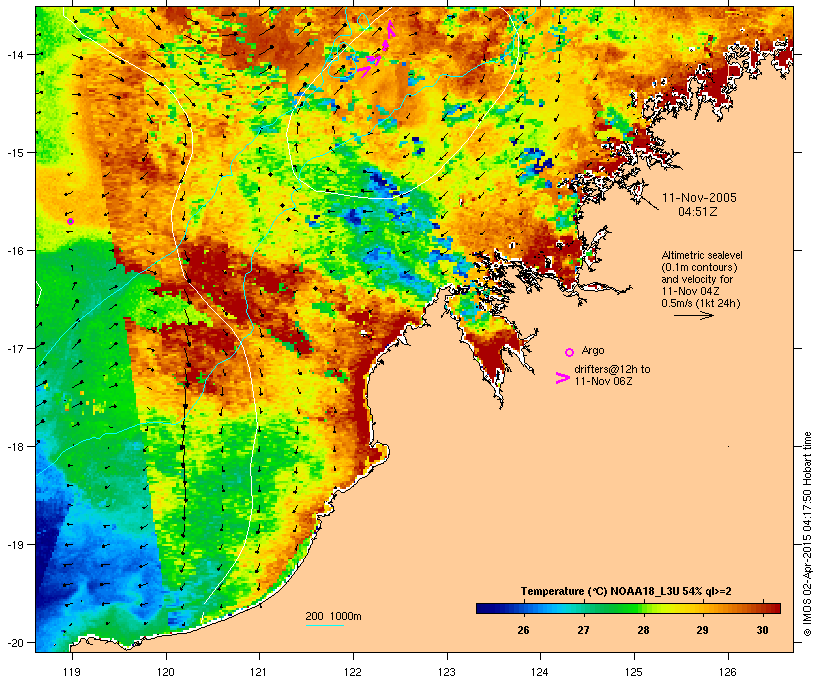820x680 pixels.
Task: Click the text '0.5m/s (1kt 24h)'
Action: tap(701, 303)
